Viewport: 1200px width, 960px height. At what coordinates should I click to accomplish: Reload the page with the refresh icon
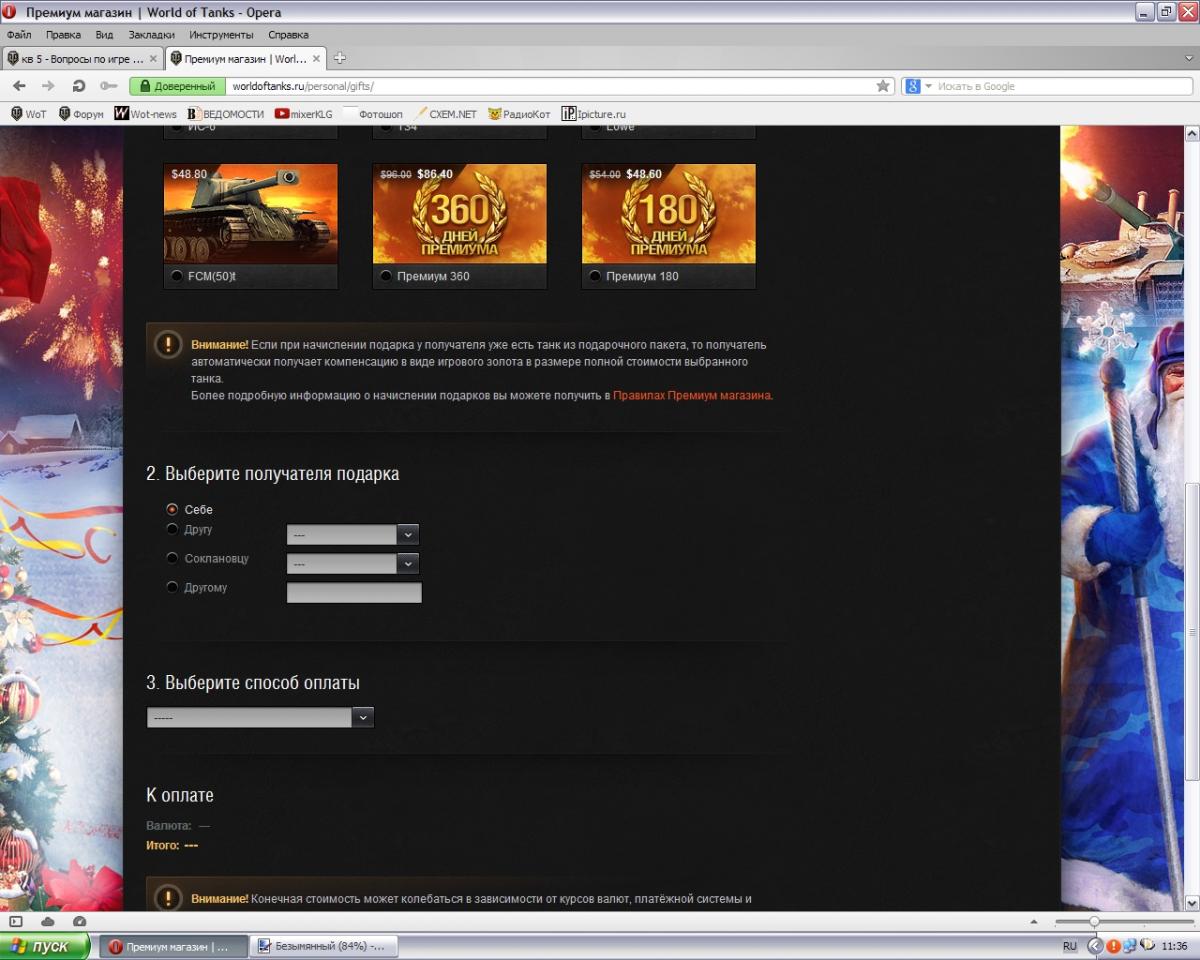click(x=79, y=86)
